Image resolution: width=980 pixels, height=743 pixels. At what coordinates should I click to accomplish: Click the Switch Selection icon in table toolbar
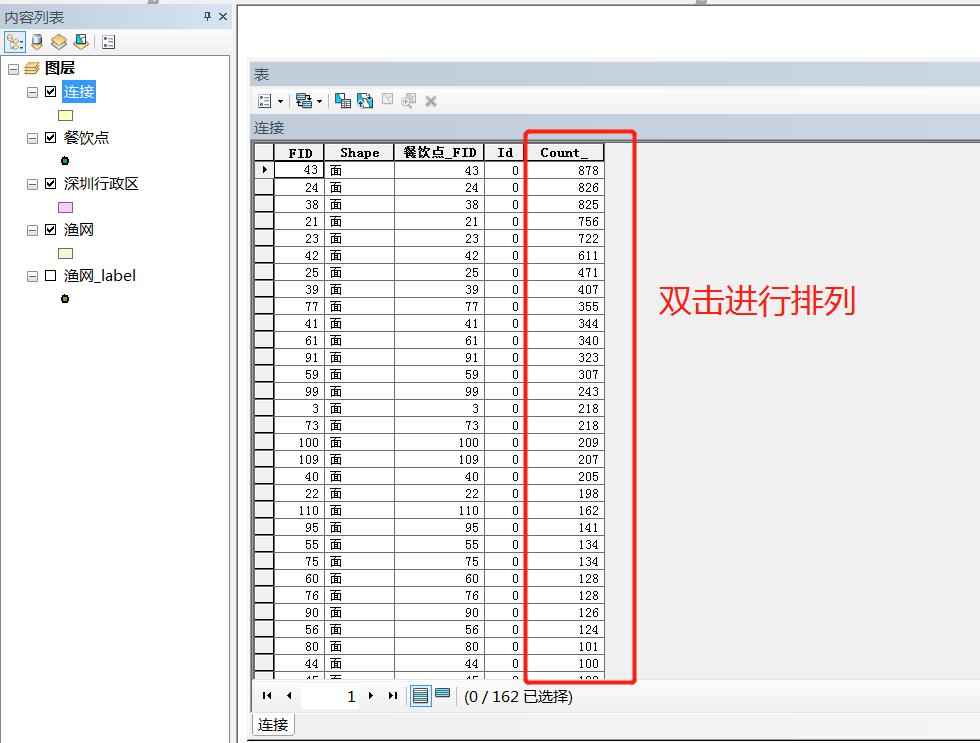[x=365, y=101]
